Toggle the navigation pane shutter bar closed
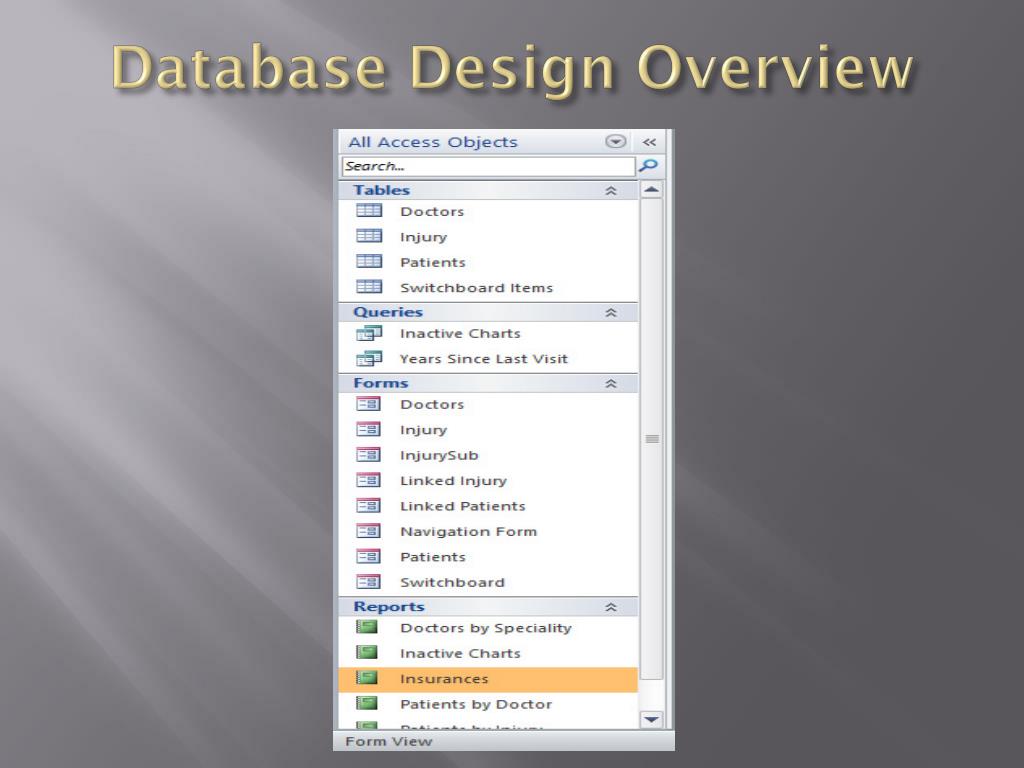 tap(650, 141)
